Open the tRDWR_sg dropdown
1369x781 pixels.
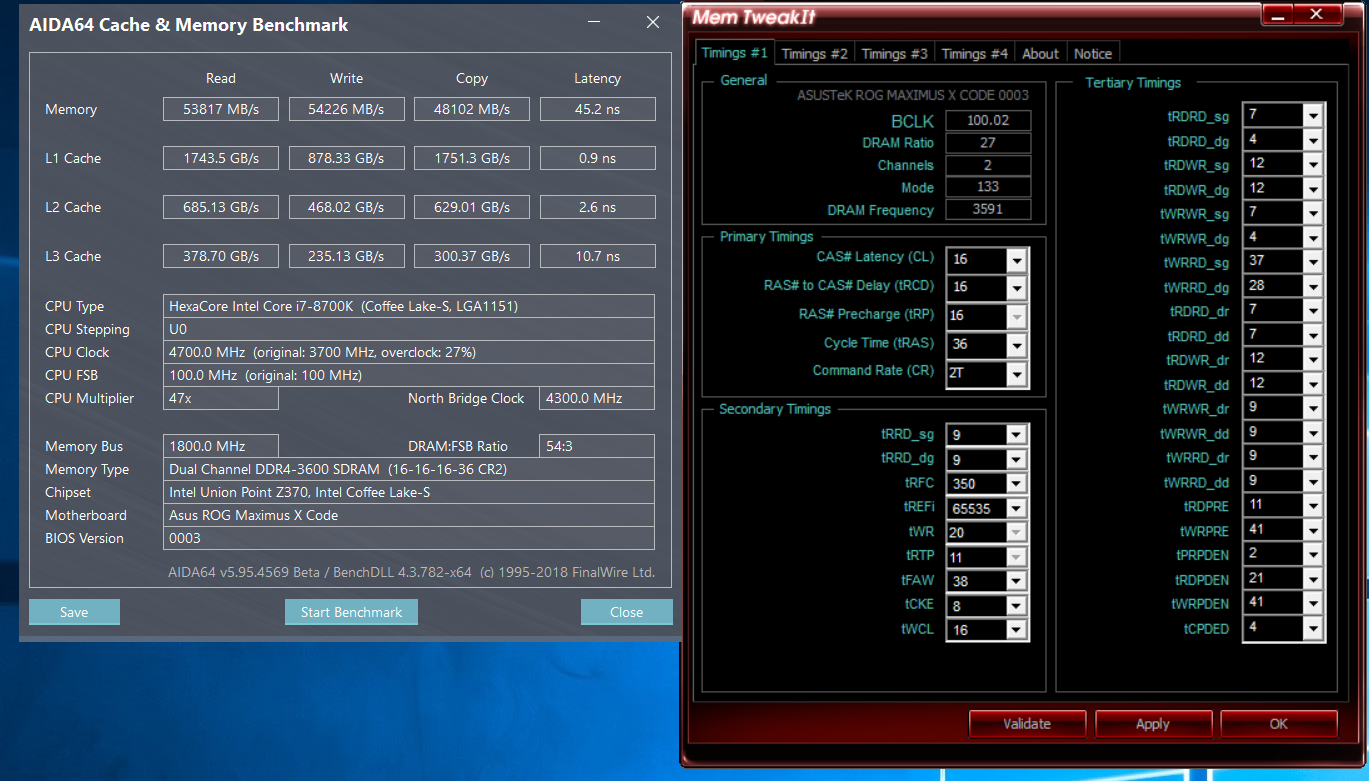1313,164
